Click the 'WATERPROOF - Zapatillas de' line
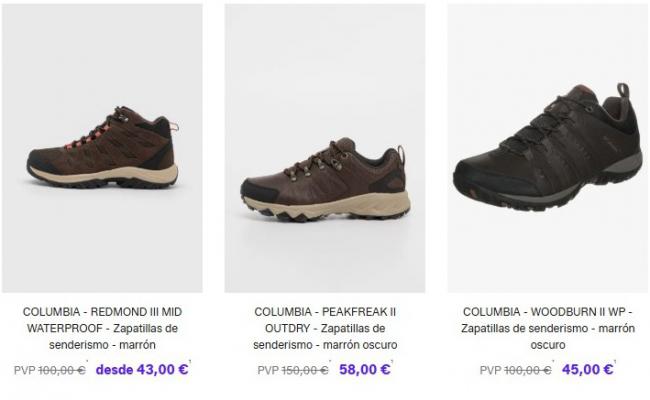Image resolution: width=650 pixels, height=400 pixels. [102, 328]
